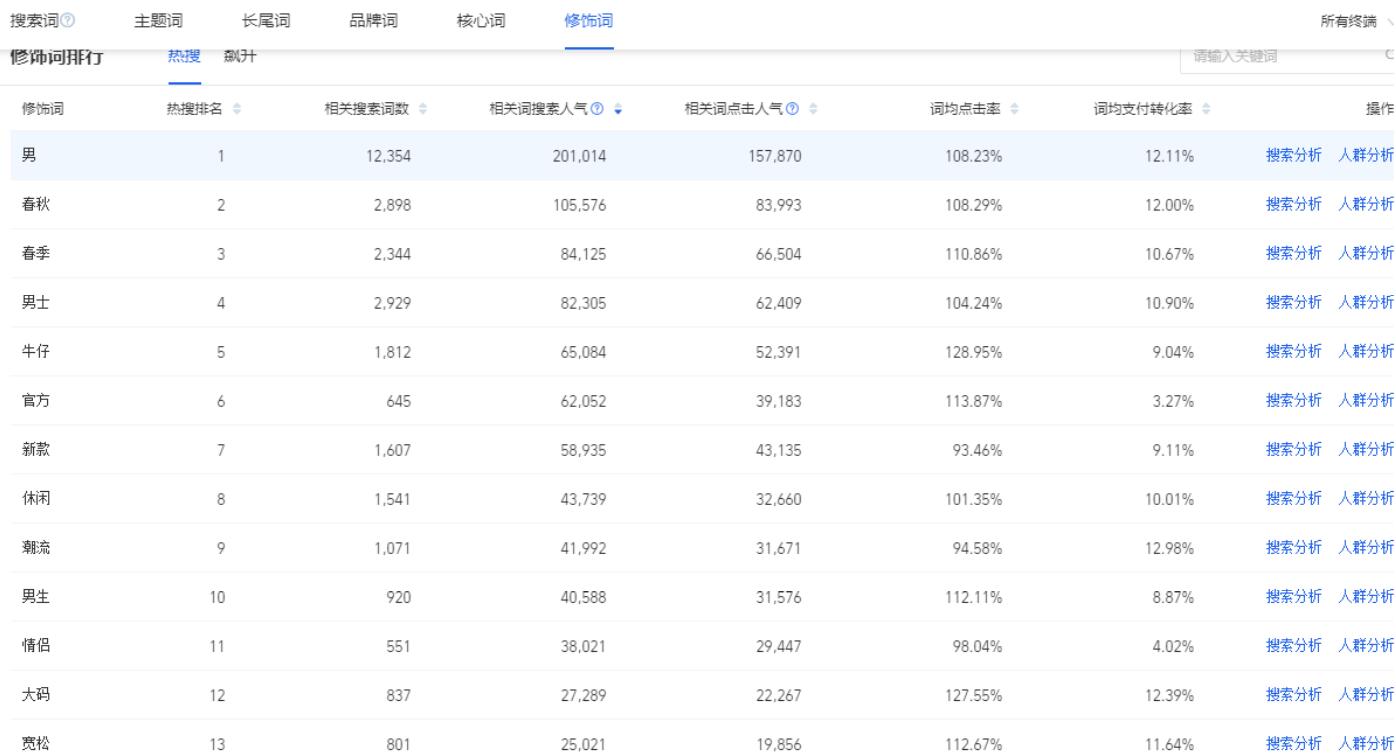Screen dimensions: 1396x754
Task: Click the 修饰词 column header
Action: [x=44, y=109]
